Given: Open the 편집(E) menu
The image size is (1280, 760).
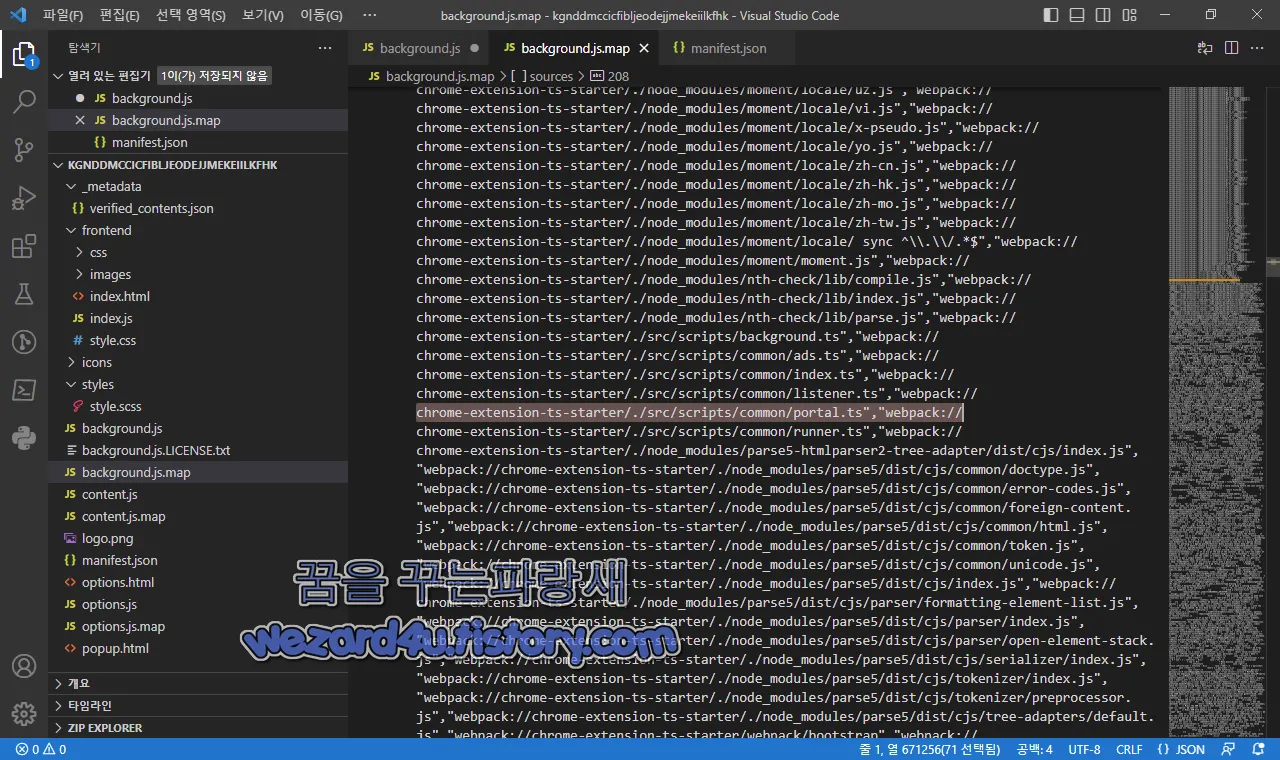Looking at the screenshot, I should click(120, 15).
